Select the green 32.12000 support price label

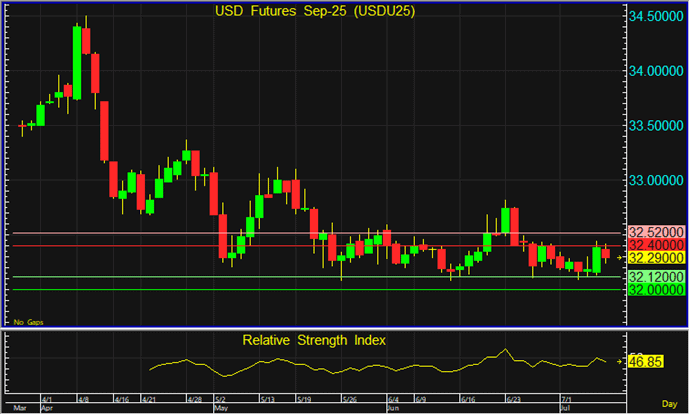[x=655, y=276]
